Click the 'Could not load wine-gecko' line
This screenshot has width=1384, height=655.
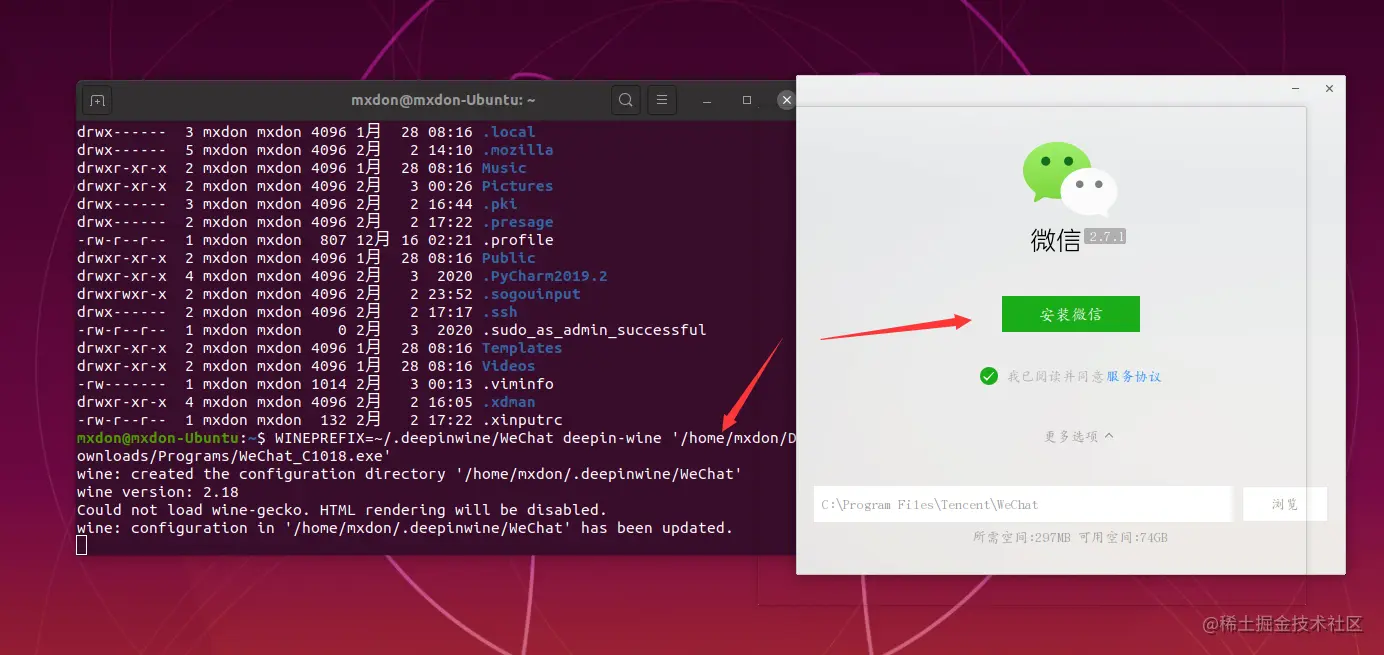pos(342,510)
